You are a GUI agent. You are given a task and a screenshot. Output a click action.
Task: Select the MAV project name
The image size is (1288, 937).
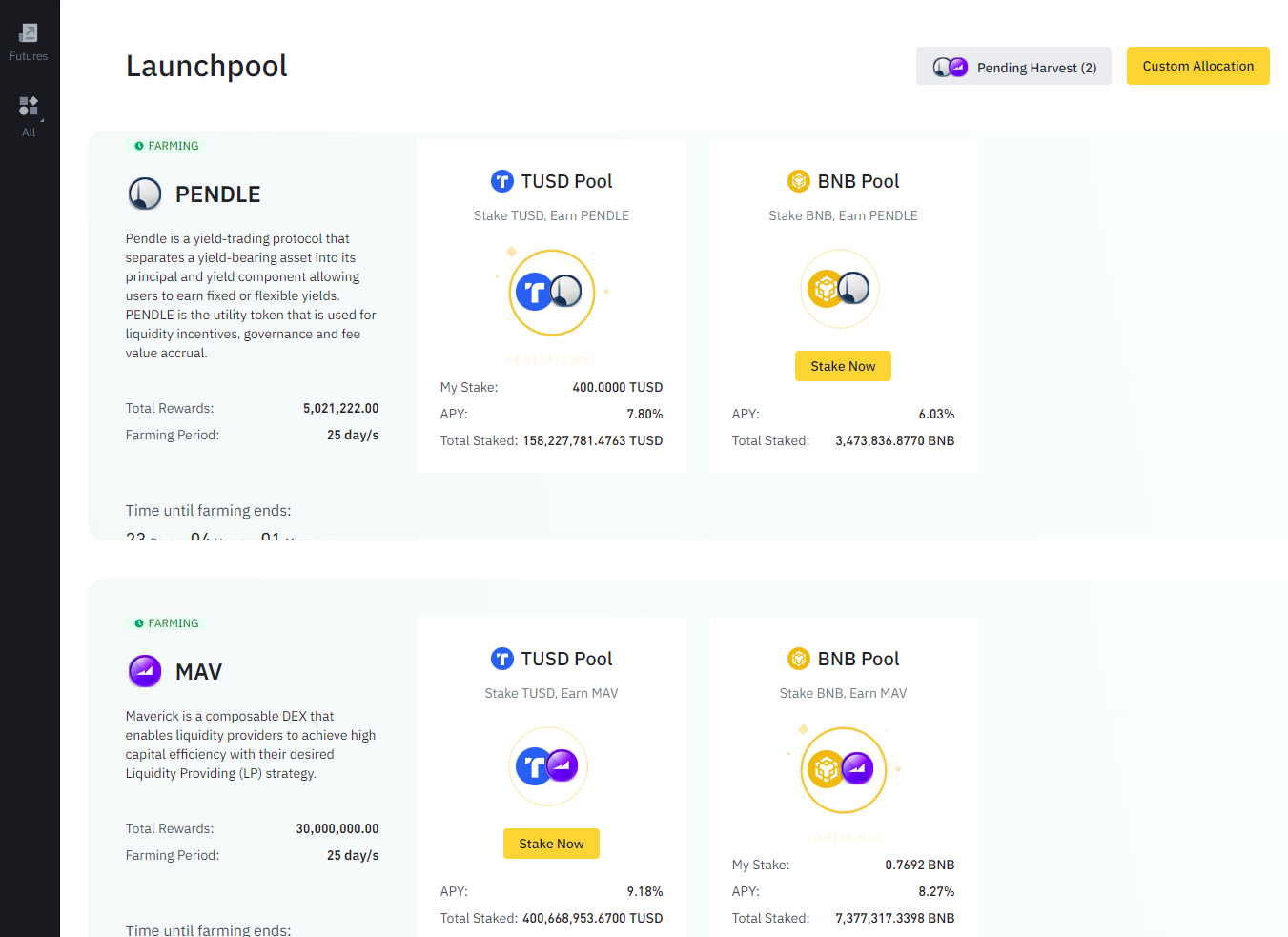click(198, 672)
